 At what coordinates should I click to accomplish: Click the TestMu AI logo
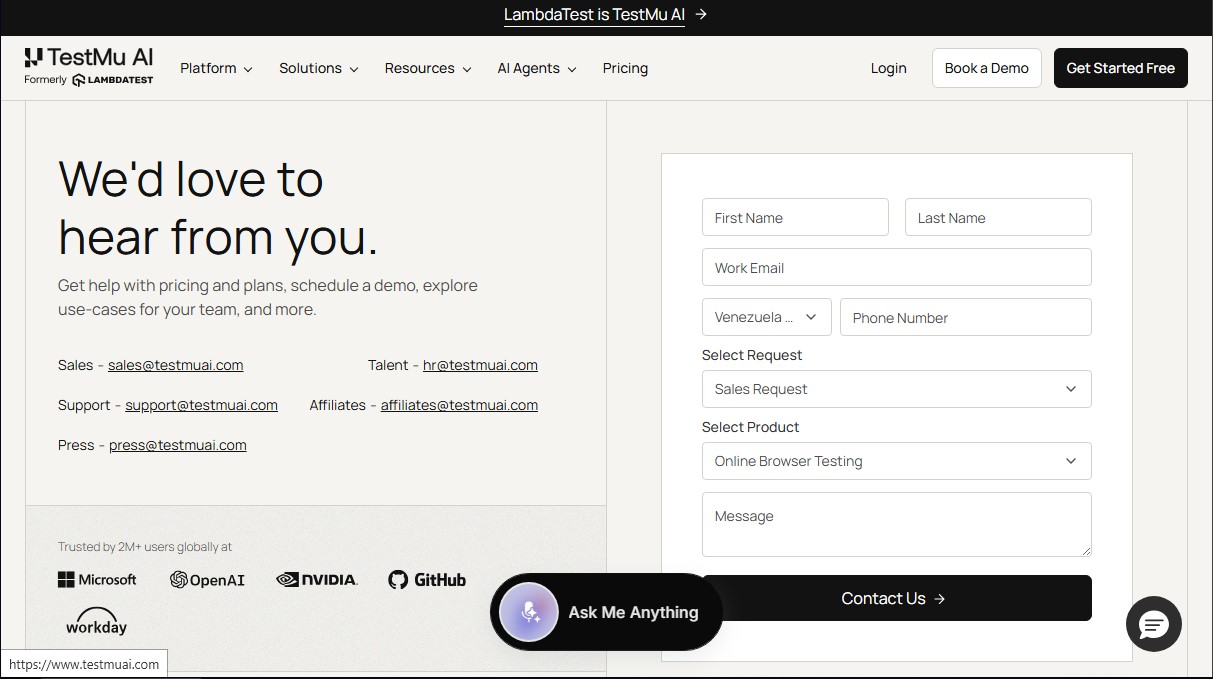(89, 57)
